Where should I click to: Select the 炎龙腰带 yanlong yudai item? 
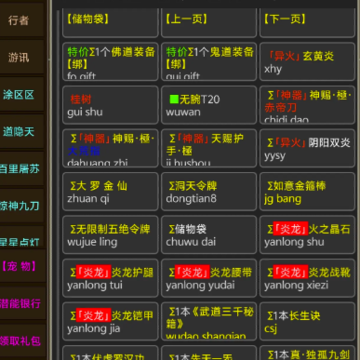tap(209, 278)
